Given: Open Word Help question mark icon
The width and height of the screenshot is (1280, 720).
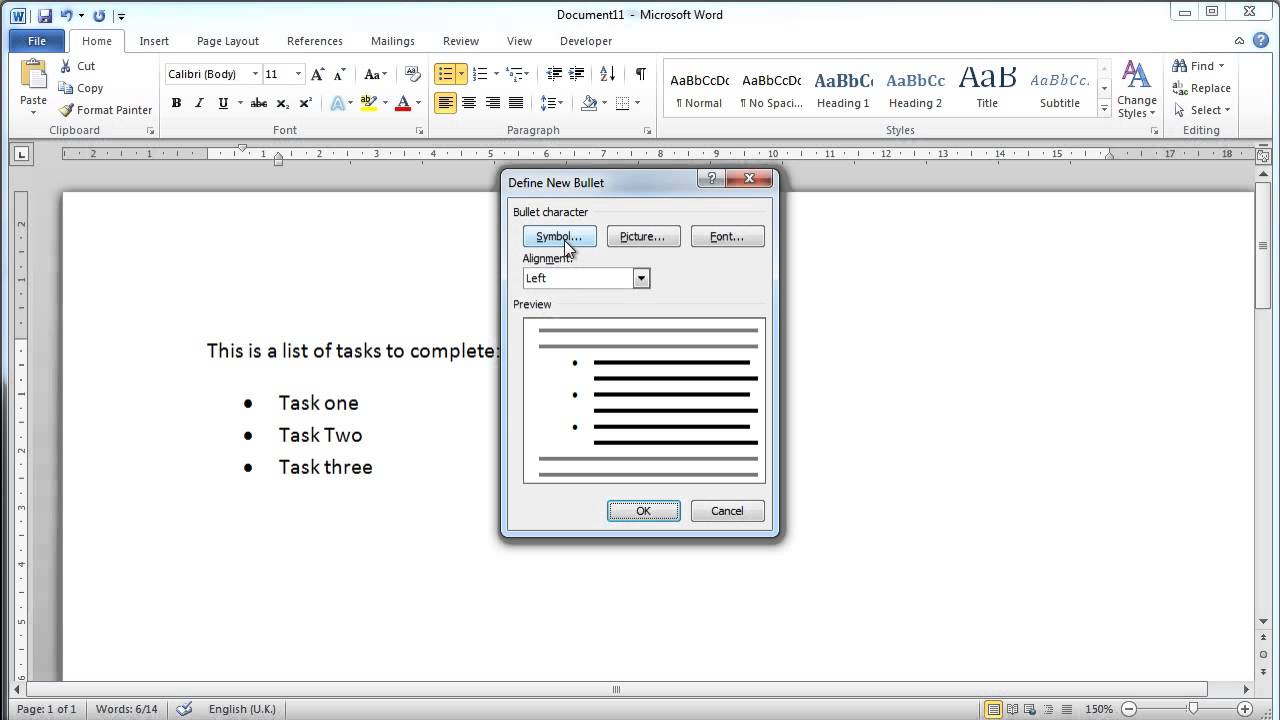Looking at the screenshot, I should pos(1261,41).
